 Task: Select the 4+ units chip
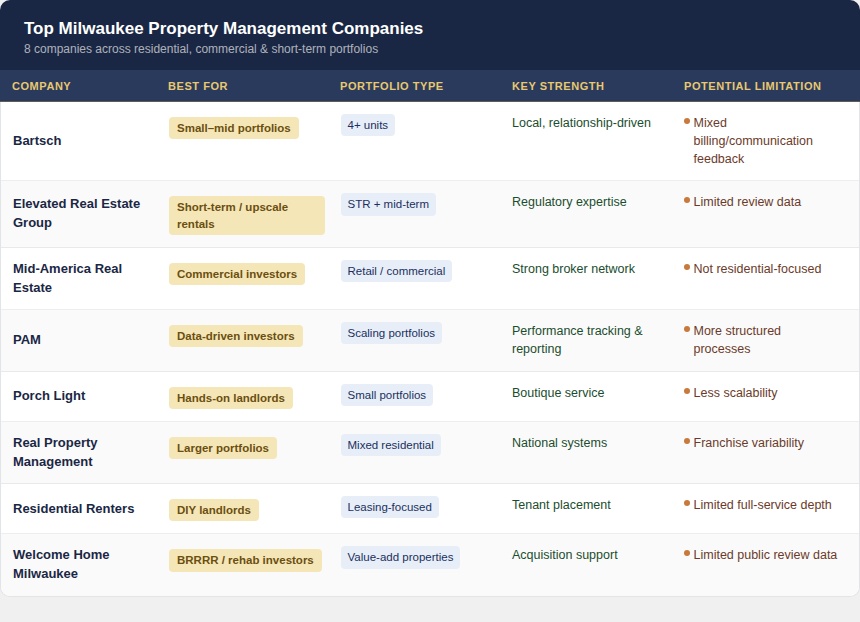[368, 125]
